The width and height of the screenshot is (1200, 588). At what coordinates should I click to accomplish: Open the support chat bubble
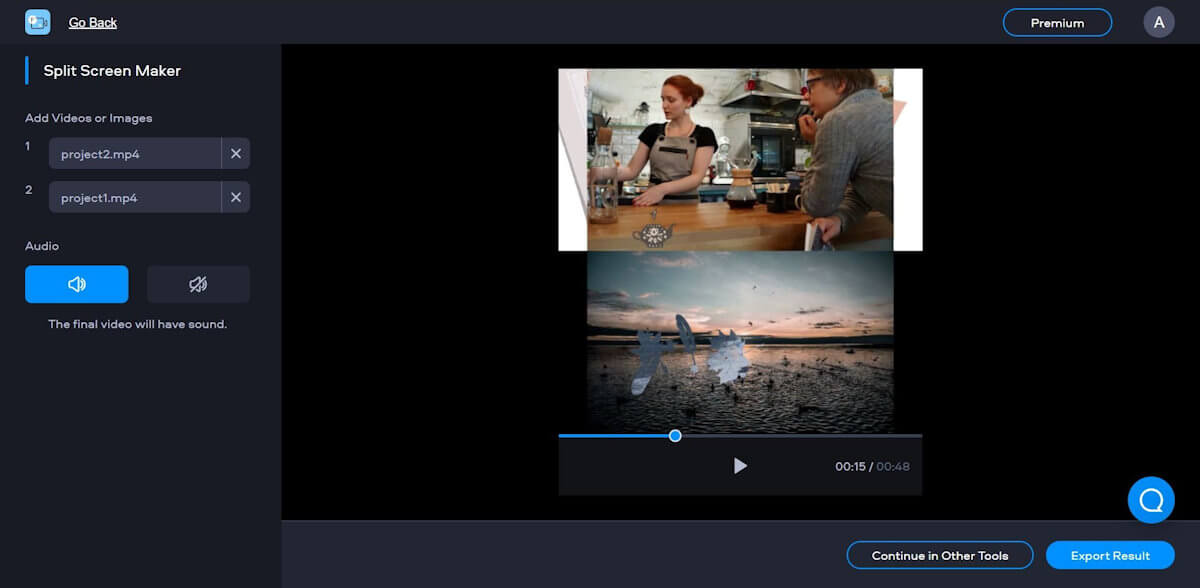click(1151, 499)
